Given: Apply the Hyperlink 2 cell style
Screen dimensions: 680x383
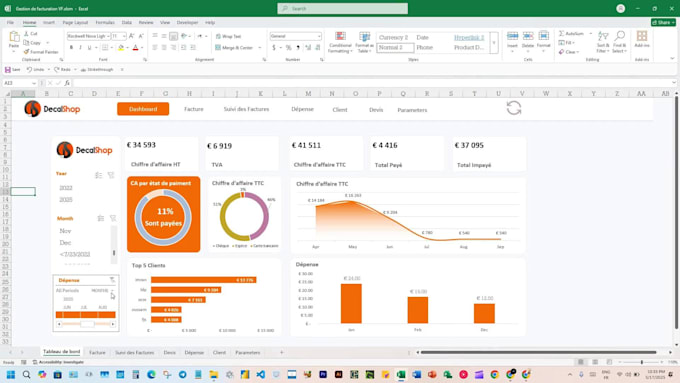Looking at the screenshot, I should tap(469, 38).
